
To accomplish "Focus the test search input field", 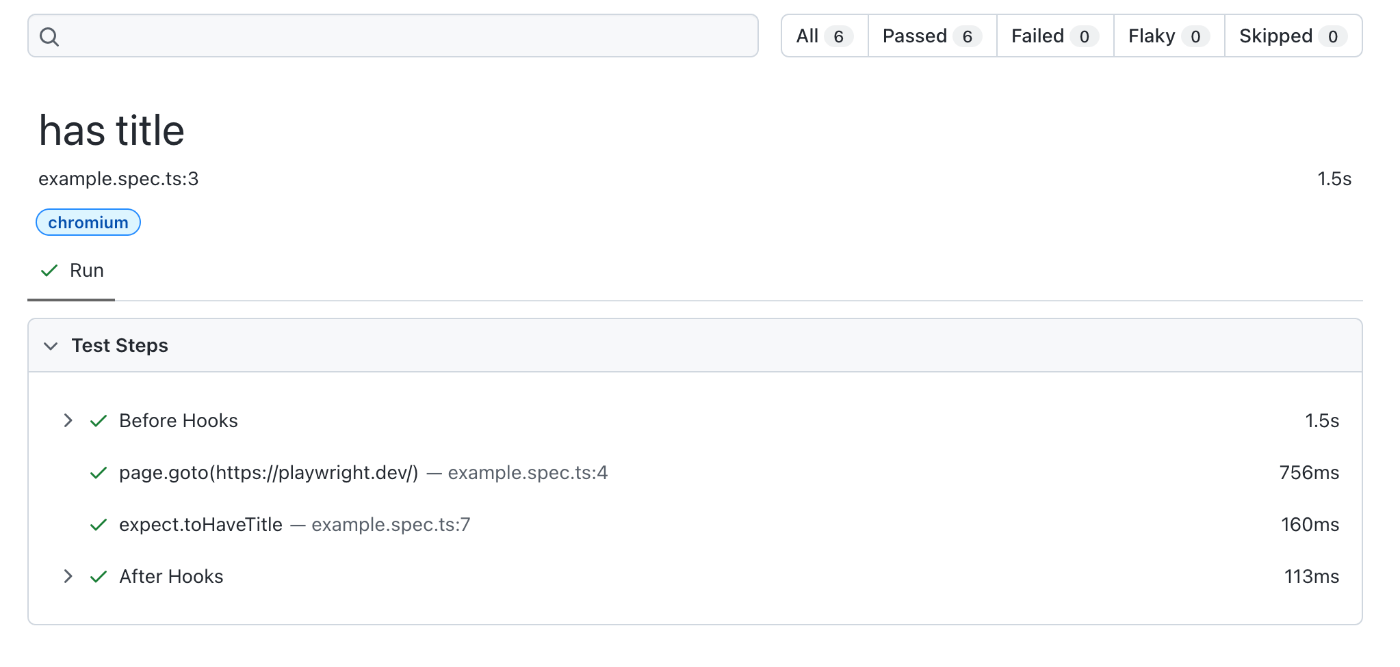I will pyautogui.click(x=393, y=36).
